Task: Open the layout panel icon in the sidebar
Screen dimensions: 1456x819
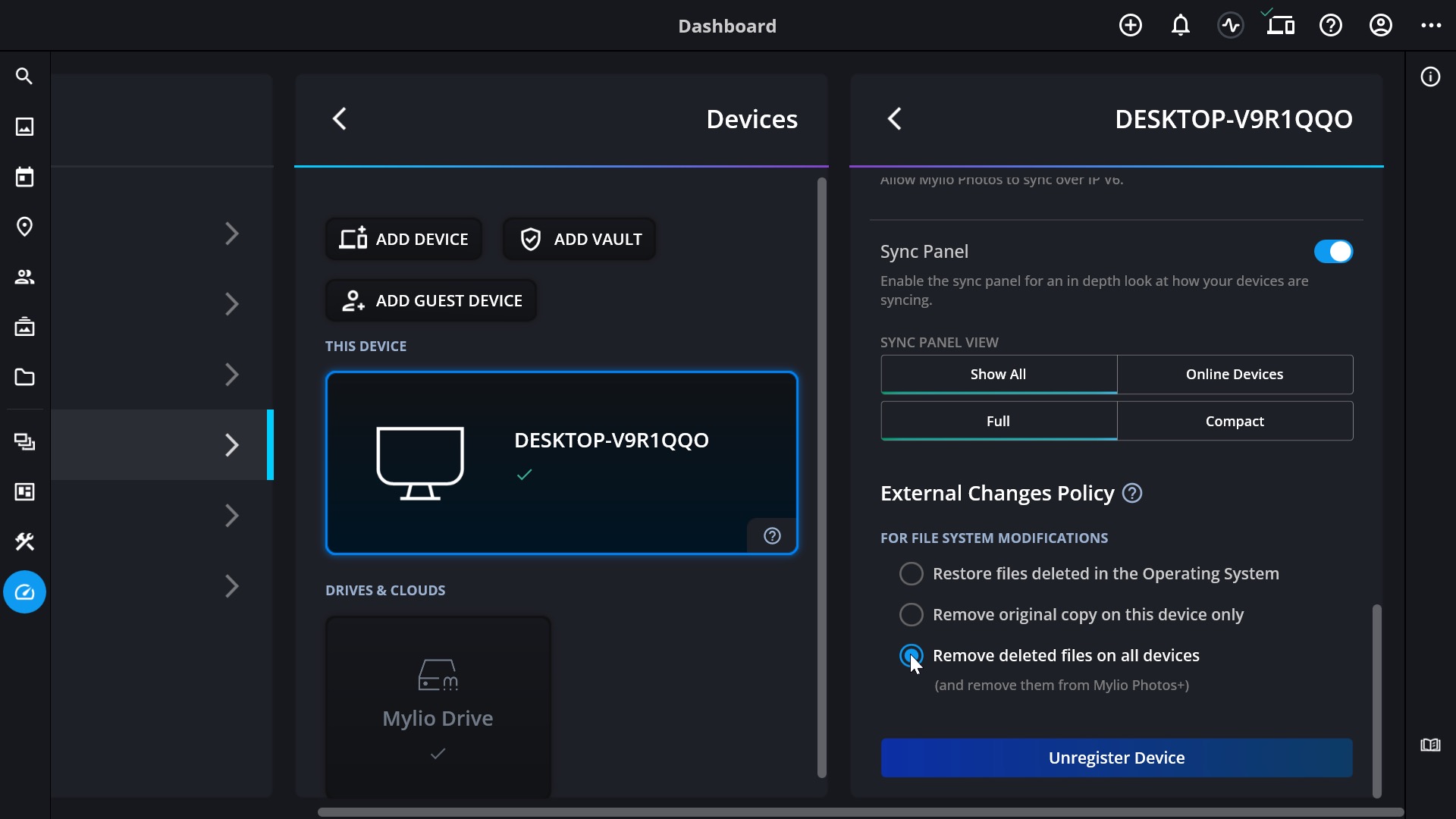Action: click(x=24, y=492)
